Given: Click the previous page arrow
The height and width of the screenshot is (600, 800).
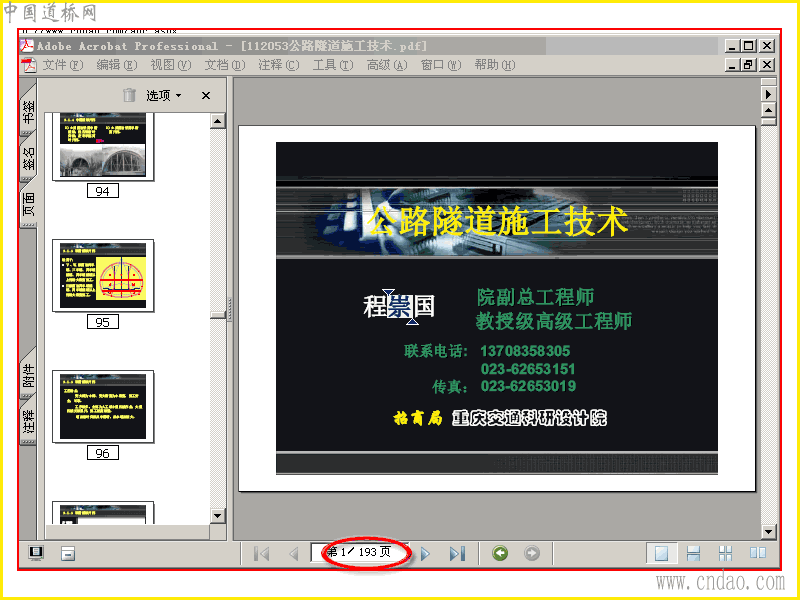Looking at the screenshot, I should click(x=293, y=553).
